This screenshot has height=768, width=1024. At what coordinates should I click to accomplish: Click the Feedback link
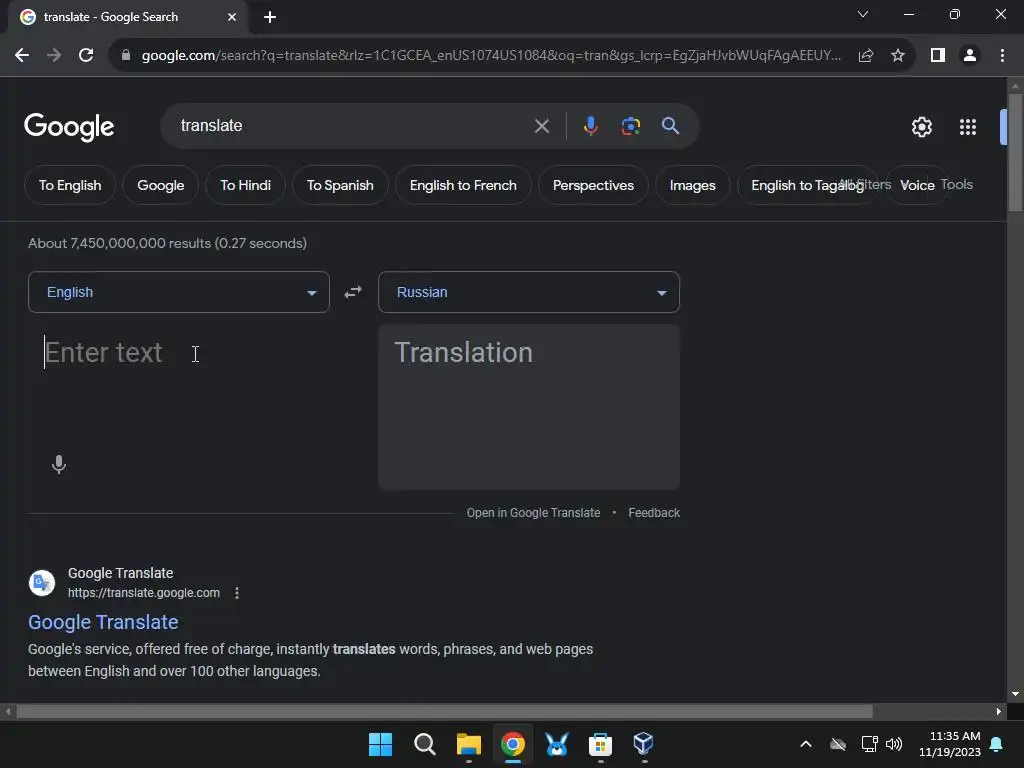pos(654,513)
